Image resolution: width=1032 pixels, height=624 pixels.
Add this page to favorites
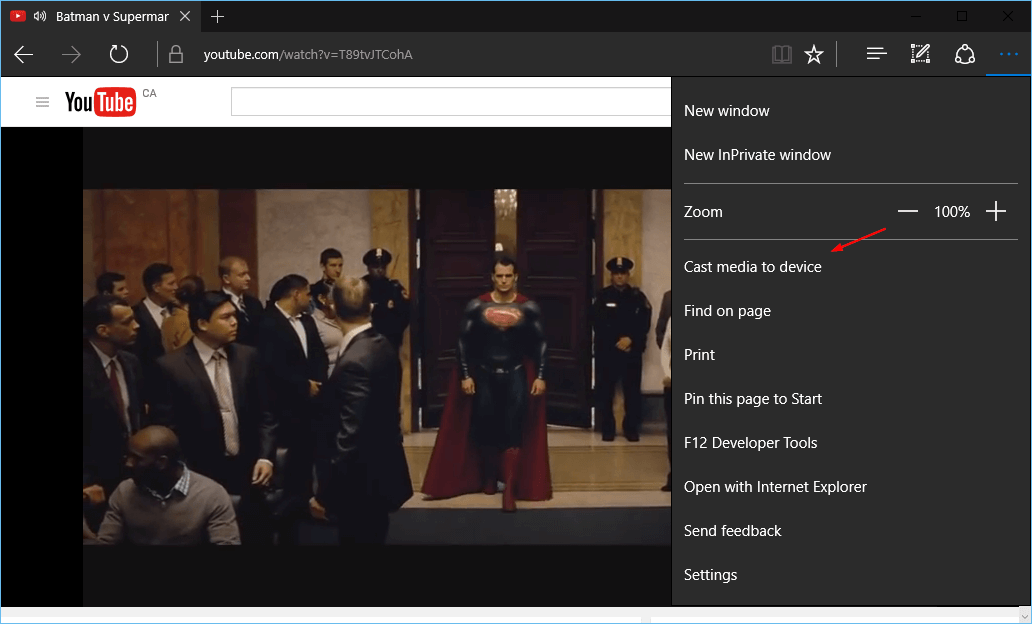pos(814,54)
